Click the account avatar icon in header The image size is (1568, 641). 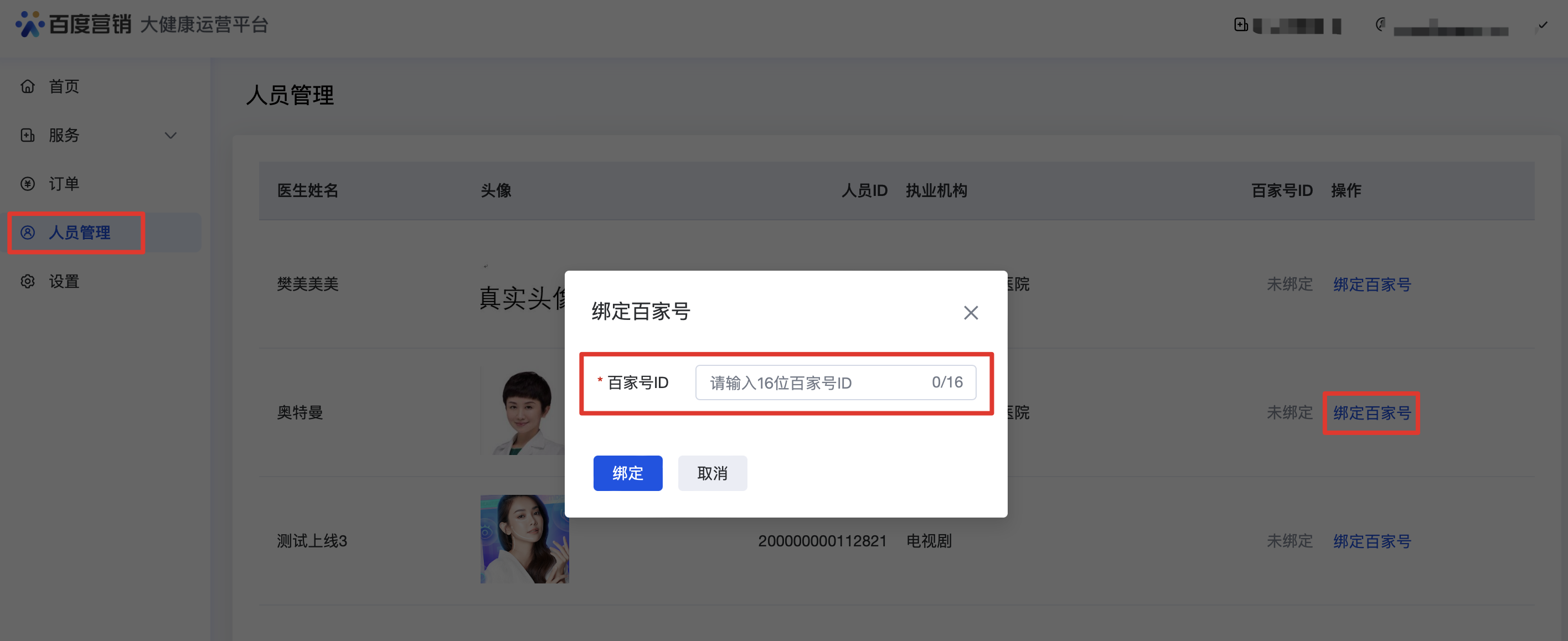click(x=1381, y=25)
